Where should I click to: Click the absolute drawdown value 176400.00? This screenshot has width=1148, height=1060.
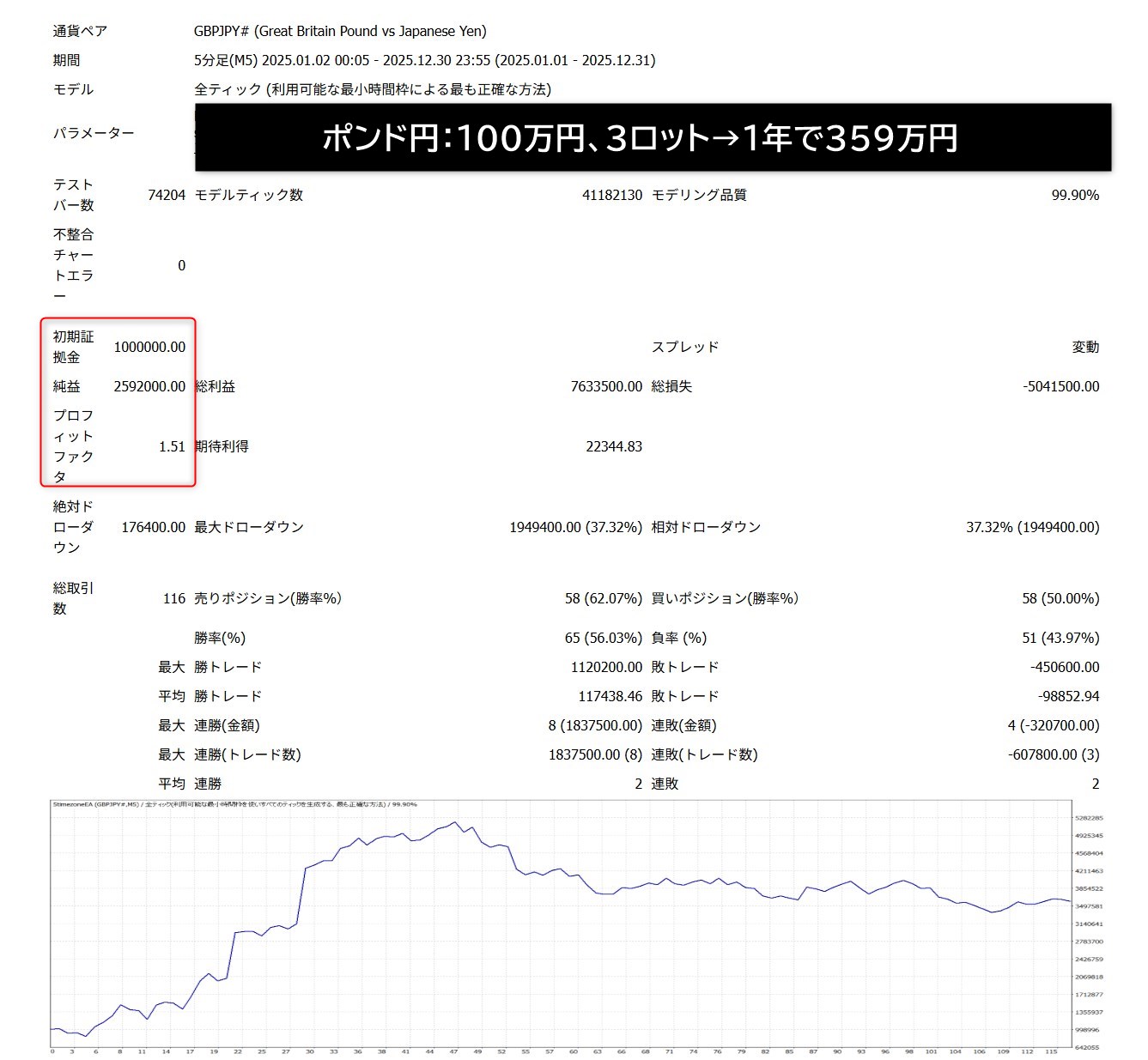click(153, 527)
